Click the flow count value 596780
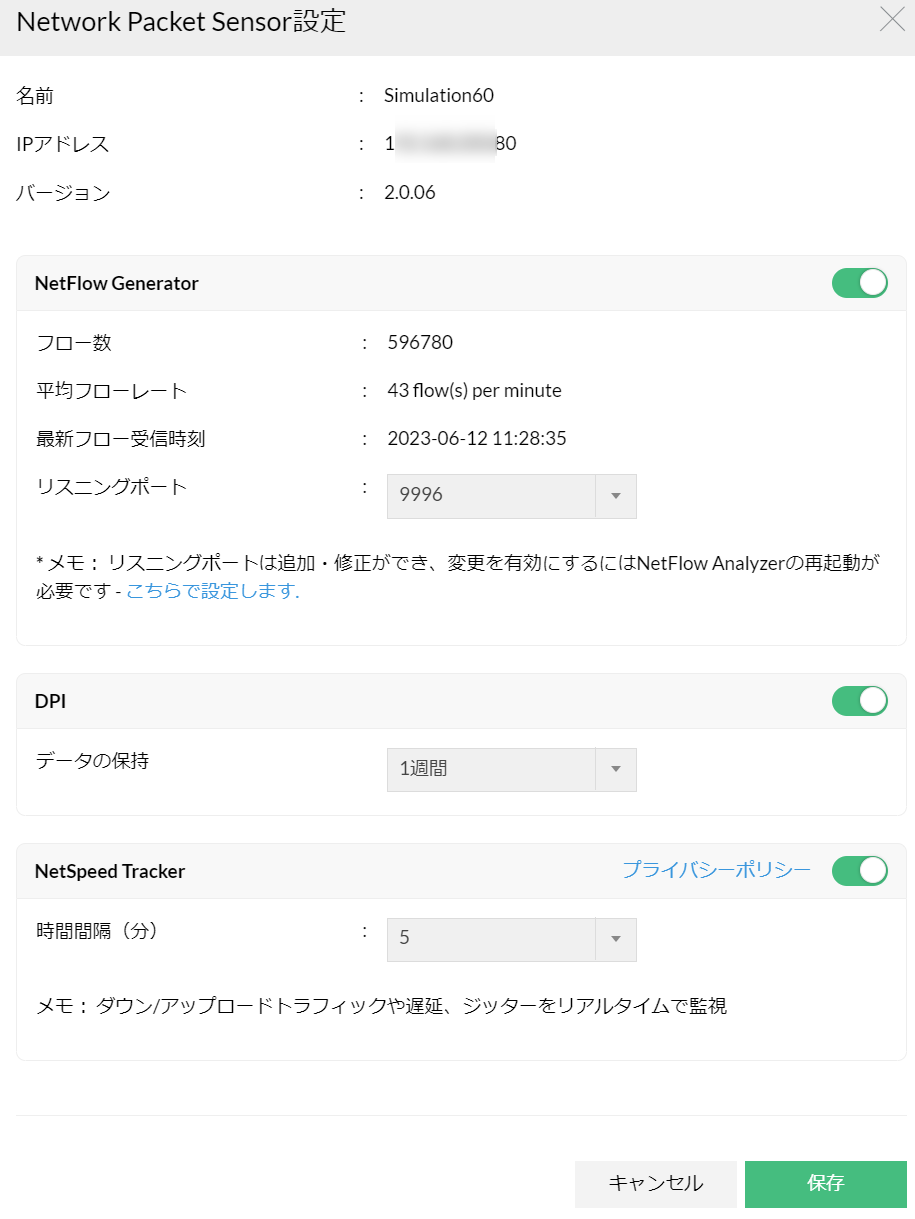Image resolution: width=915 pixels, height=1219 pixels. 420,343
